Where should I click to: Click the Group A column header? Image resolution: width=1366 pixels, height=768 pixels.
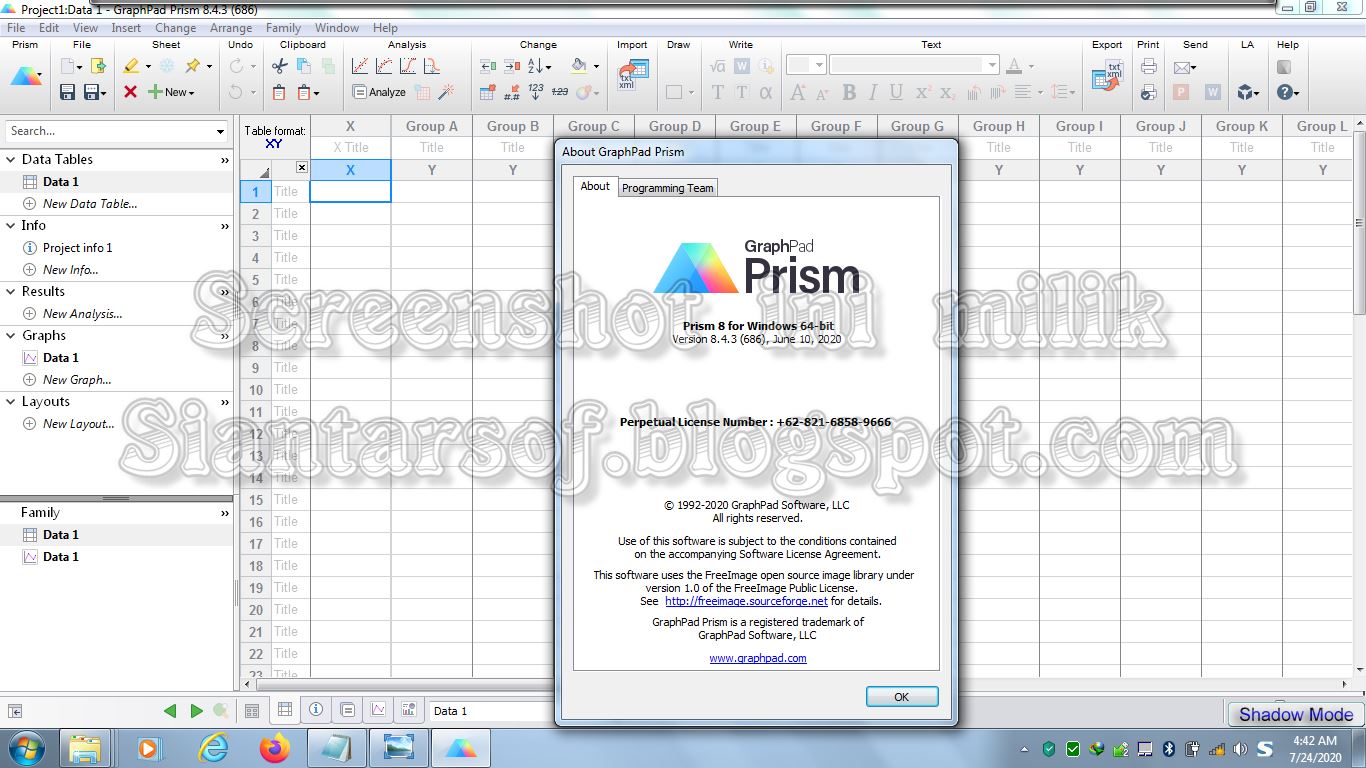pos(432,126)
